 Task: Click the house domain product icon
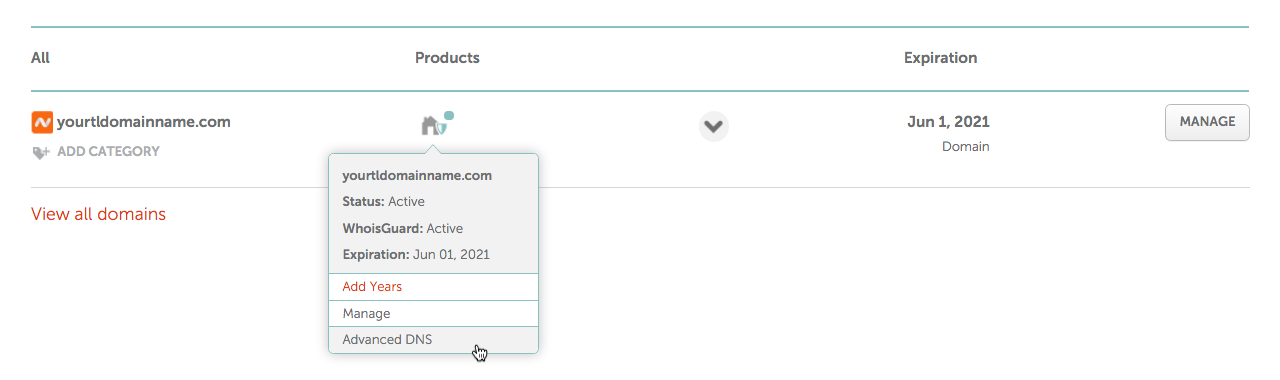[429, 125]
